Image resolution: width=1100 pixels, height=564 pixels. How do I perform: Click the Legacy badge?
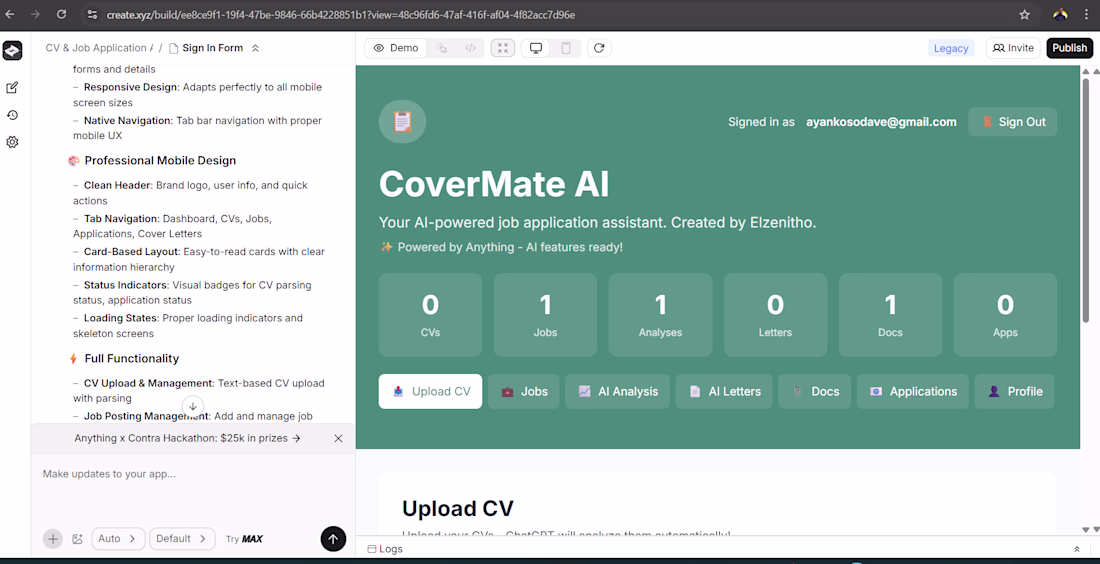click(x=951, y=48)
